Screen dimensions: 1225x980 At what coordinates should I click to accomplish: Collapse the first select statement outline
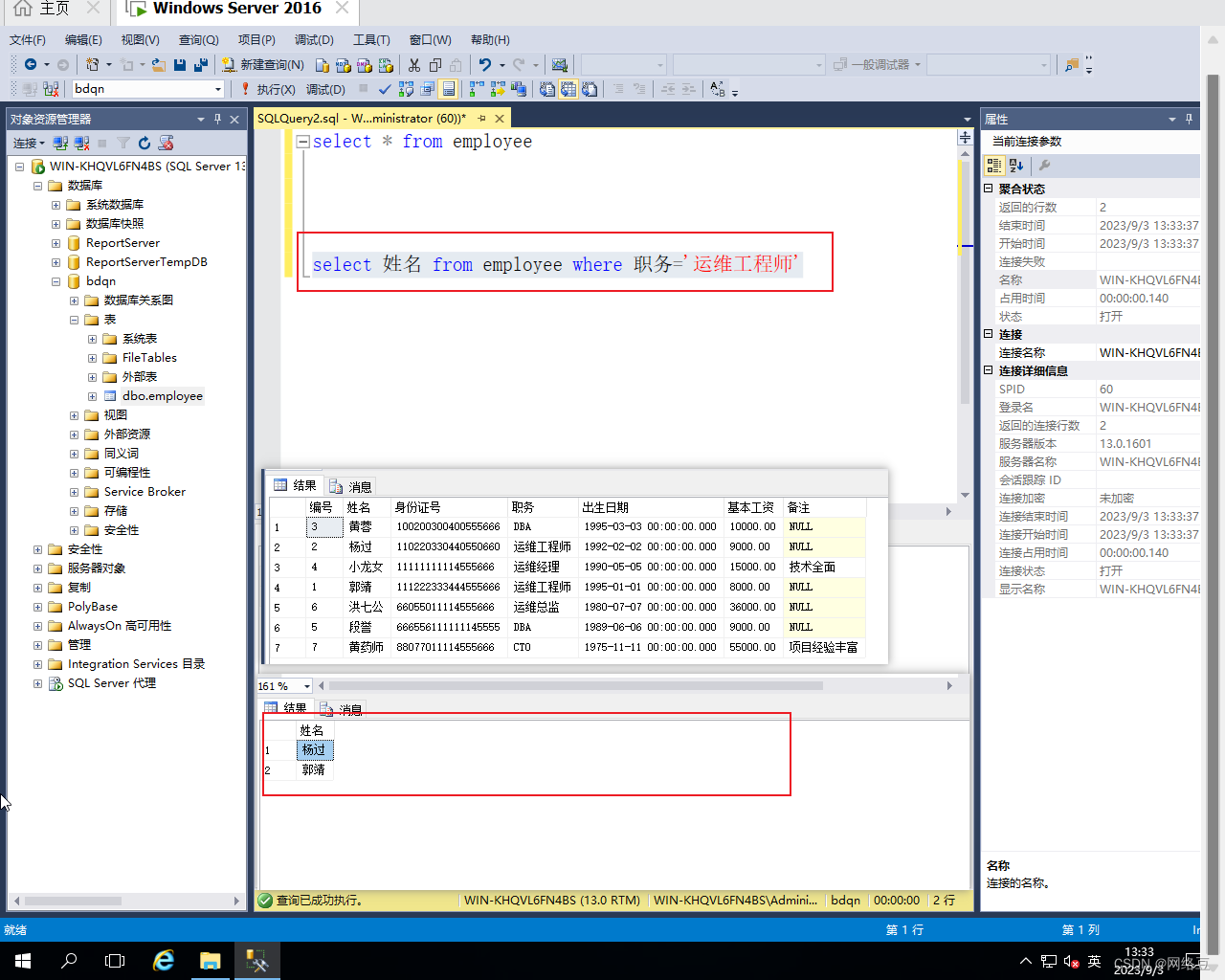click(302, 142)
